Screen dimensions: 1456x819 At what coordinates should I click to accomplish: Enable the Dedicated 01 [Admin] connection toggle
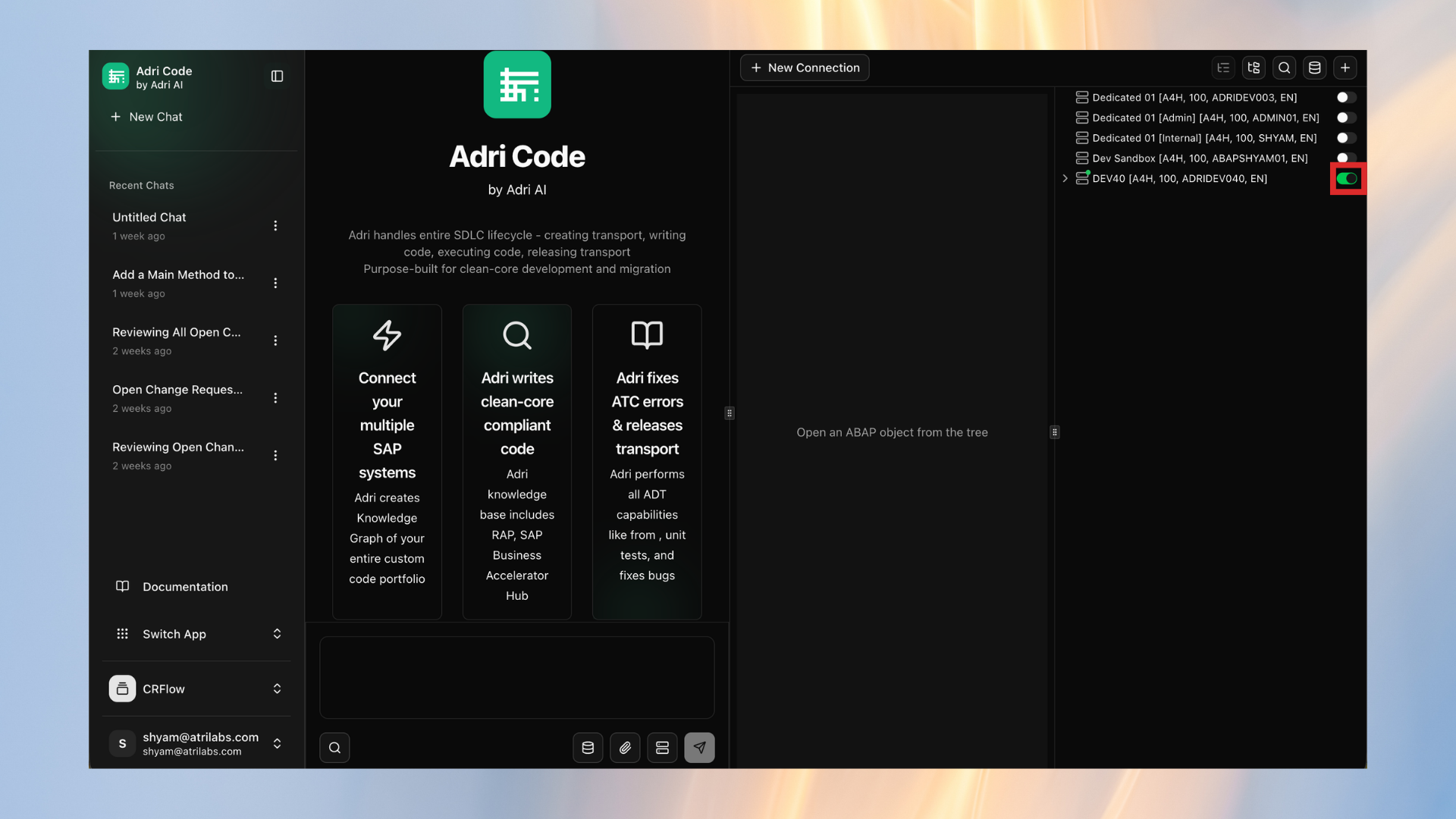coord(1346,118)
